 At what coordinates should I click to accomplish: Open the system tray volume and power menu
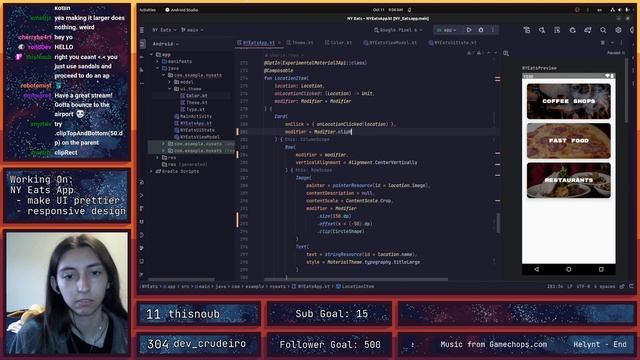click(x=619, y=10)
